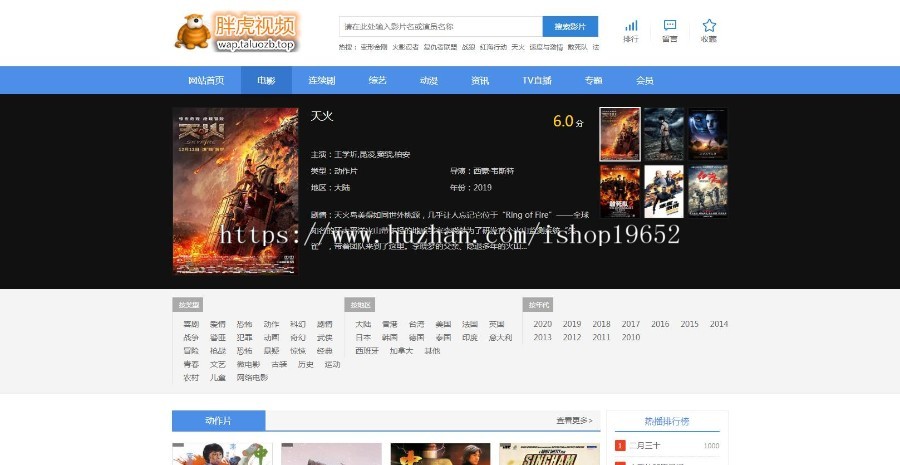Filter by region 香港
900x465 pixels.
point(390,324)
